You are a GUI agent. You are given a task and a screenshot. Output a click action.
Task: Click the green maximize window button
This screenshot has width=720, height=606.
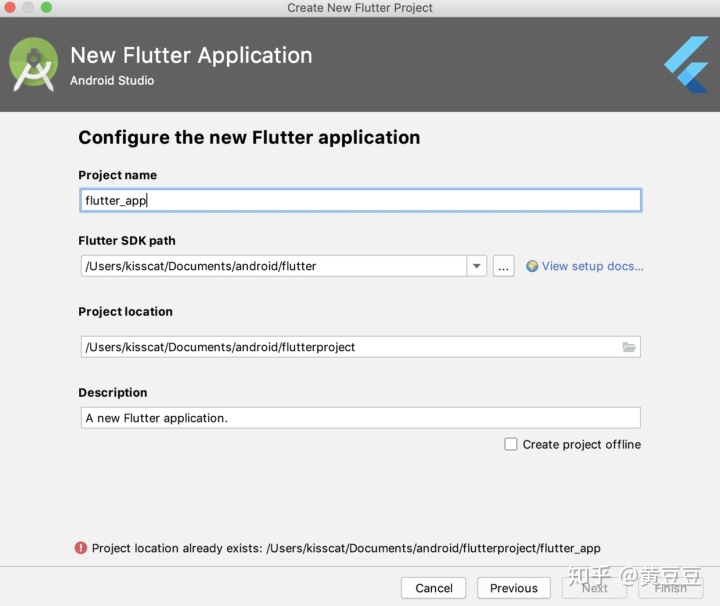(x=46, y=7)
